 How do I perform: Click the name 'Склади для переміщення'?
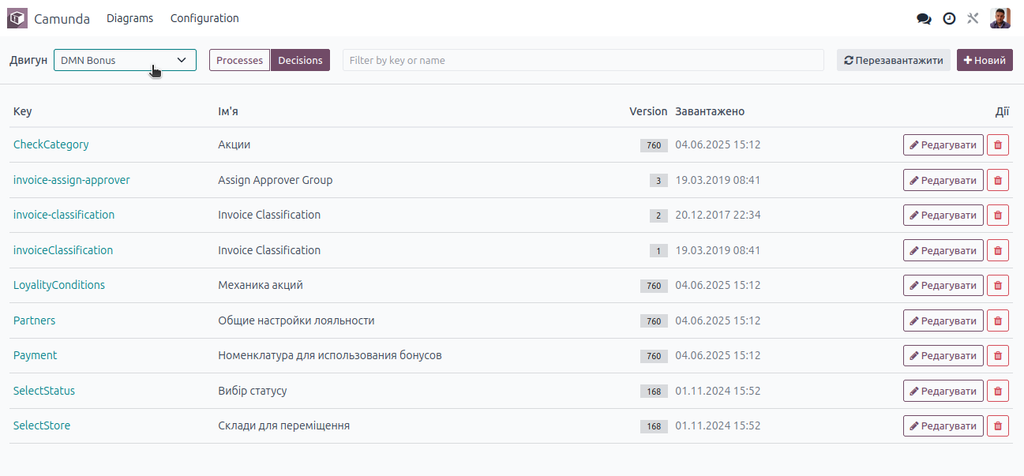click(283, 426)
